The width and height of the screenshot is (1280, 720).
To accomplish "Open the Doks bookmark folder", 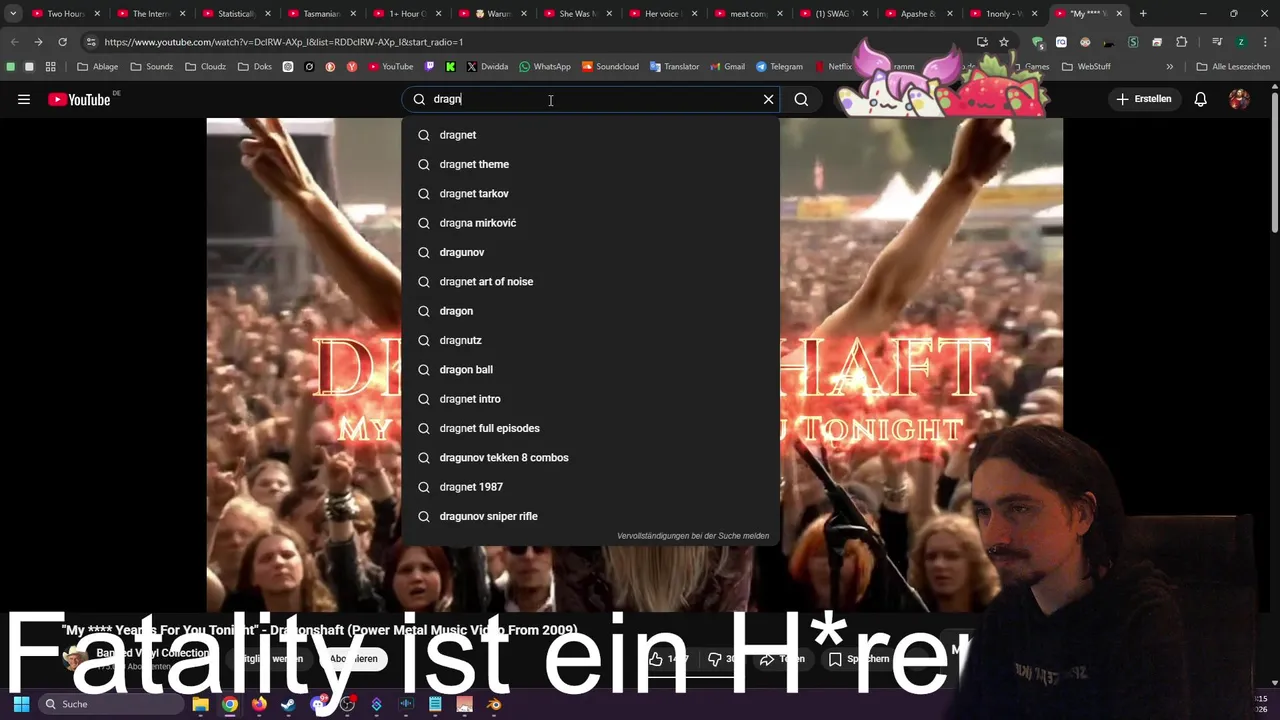I will point(255,67).
